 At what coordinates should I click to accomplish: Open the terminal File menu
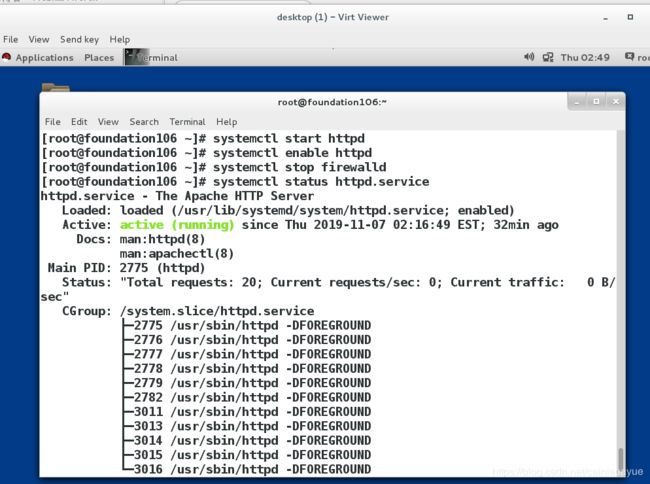point(53,122)
